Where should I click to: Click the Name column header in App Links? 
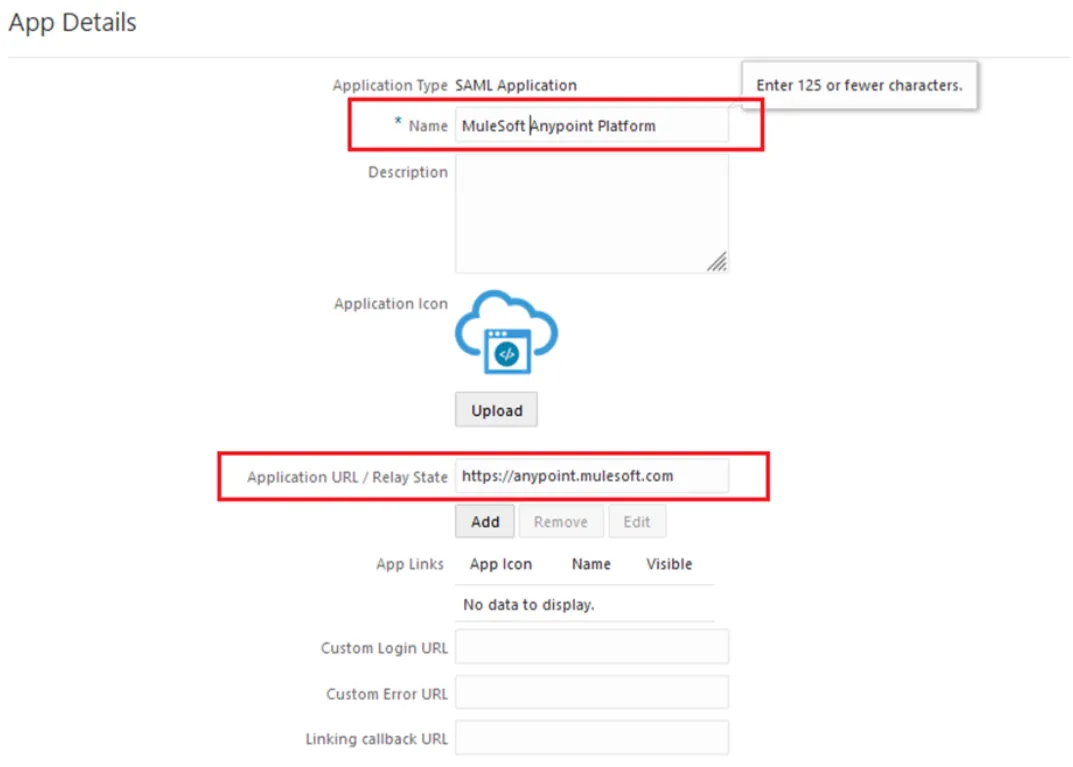pyautogui.click(x=591, y=564)
